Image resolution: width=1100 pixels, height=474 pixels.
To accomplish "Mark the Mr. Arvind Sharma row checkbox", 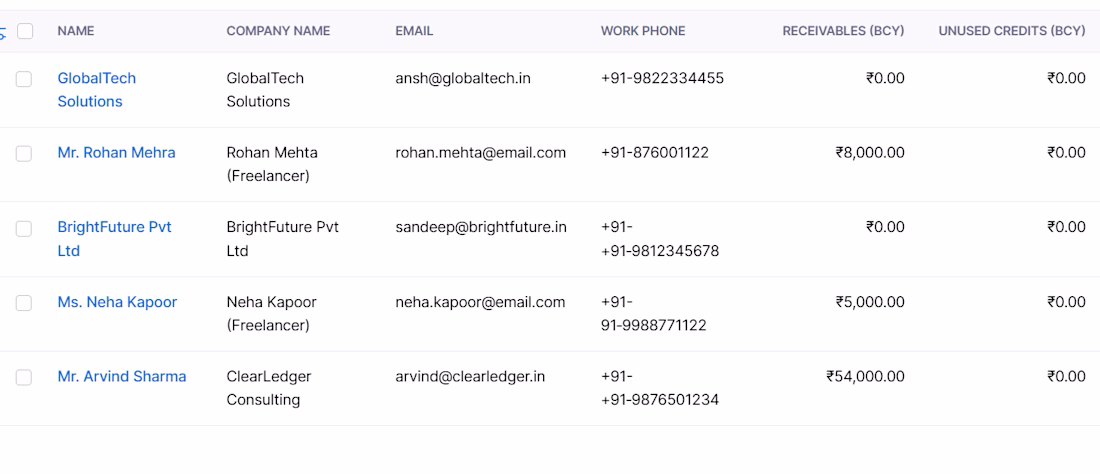I will (24, 377).
